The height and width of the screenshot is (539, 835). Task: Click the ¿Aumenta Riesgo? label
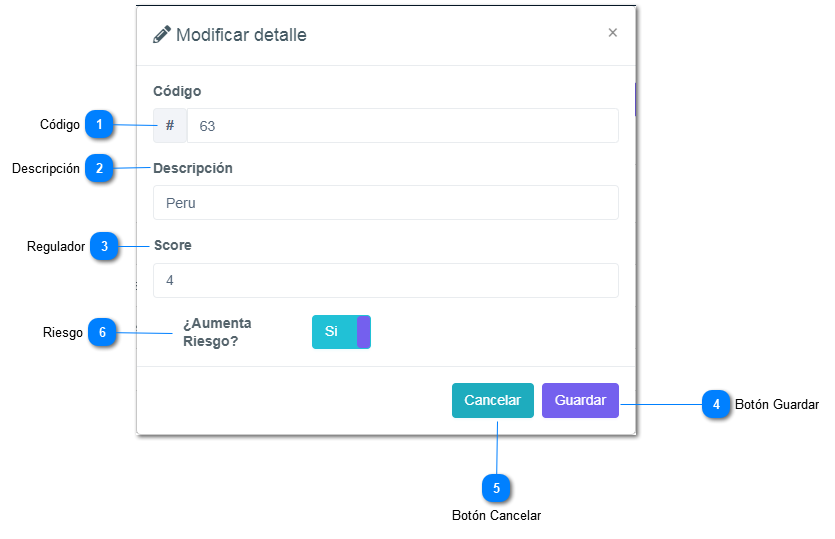(217, 332)
